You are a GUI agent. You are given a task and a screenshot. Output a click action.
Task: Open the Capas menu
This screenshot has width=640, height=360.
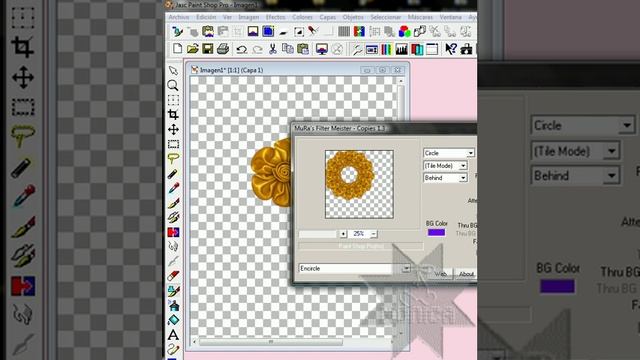click(x=327, y=17)
